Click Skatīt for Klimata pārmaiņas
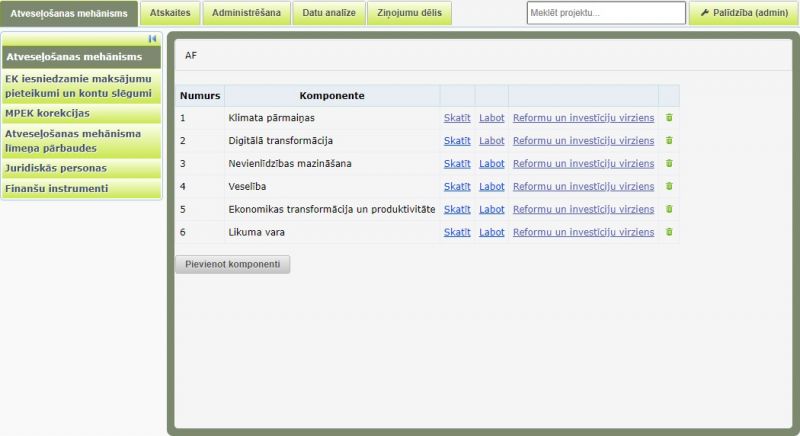Screen dimensions: 800x436 point(457,118)
